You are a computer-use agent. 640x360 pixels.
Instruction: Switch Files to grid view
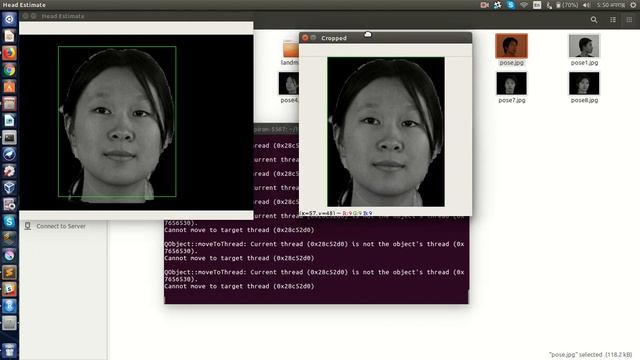(x=629, y=20)
